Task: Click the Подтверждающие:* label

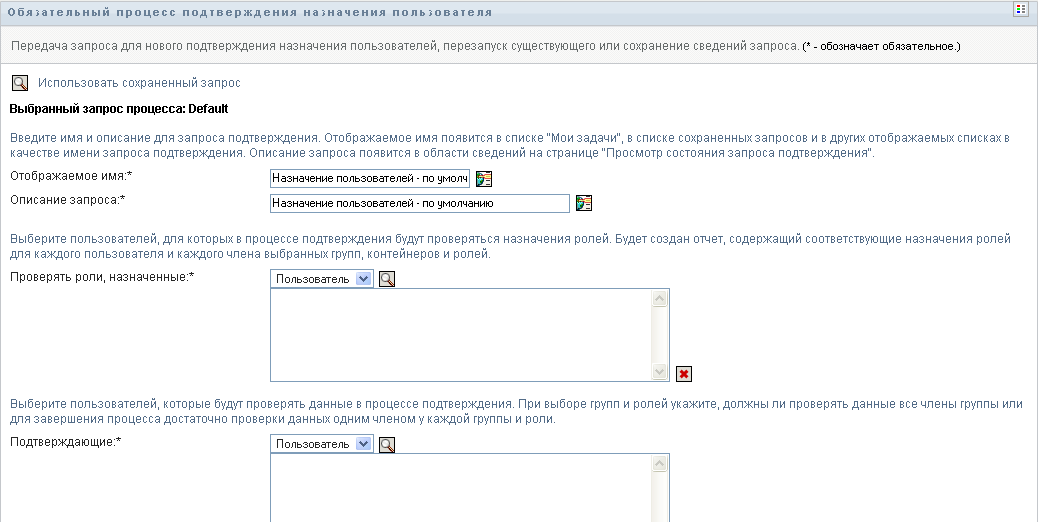Action: (66, 441)
